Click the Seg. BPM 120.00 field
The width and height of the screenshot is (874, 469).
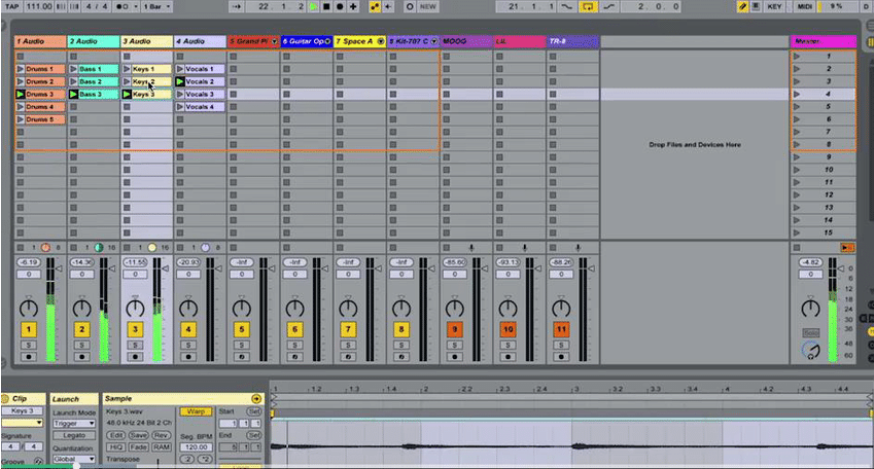[196, 447]
